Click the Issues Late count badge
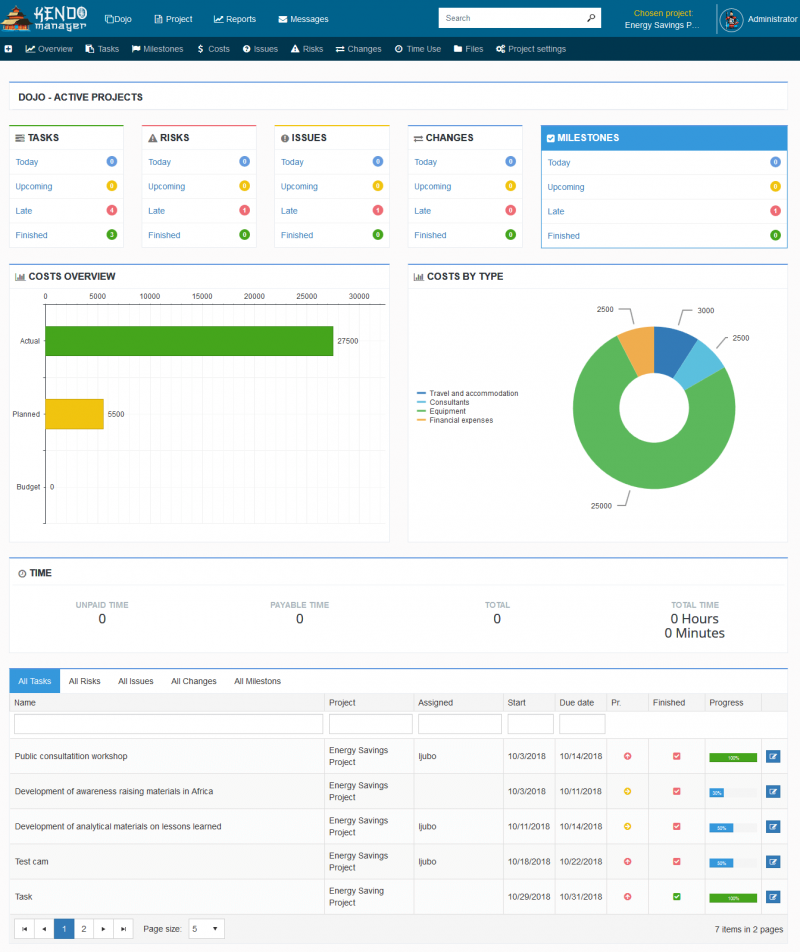This screenshot has height=952, width=800. click(378, 210)
